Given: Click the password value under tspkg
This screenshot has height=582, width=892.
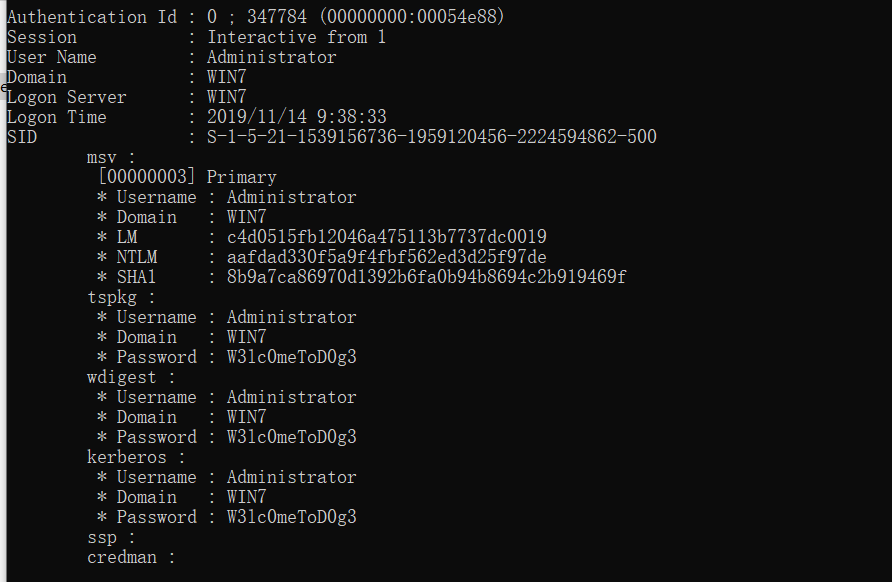Looking at the screenshot, I should point(291,357).
